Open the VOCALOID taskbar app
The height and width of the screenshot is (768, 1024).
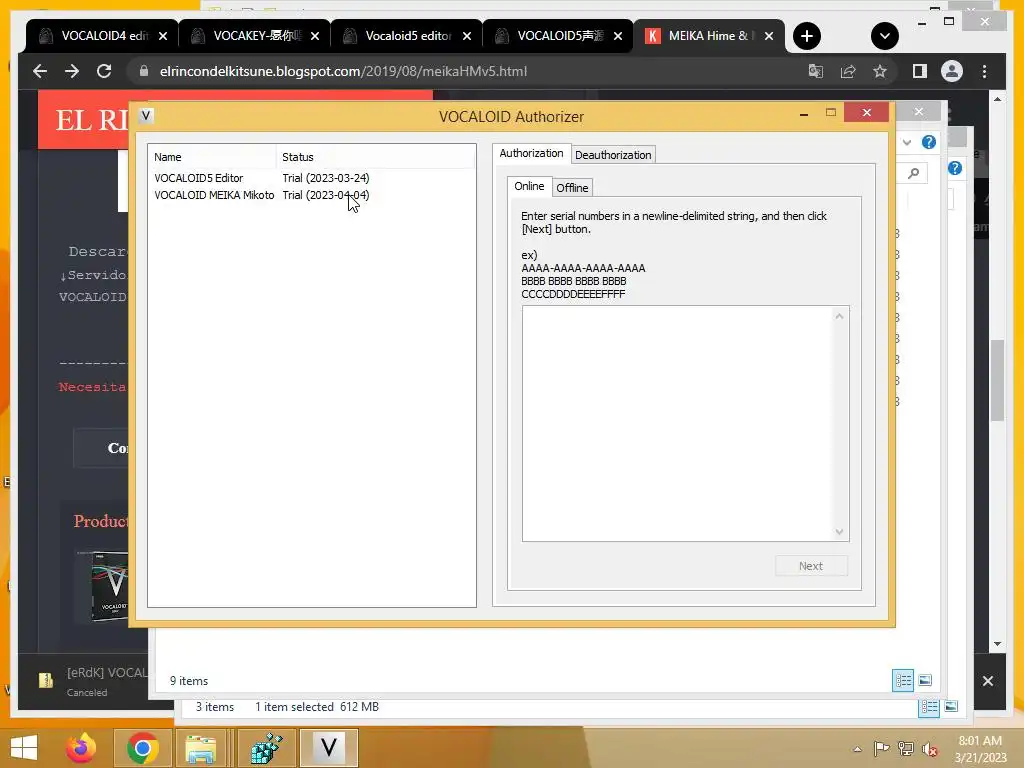[328, 748]
